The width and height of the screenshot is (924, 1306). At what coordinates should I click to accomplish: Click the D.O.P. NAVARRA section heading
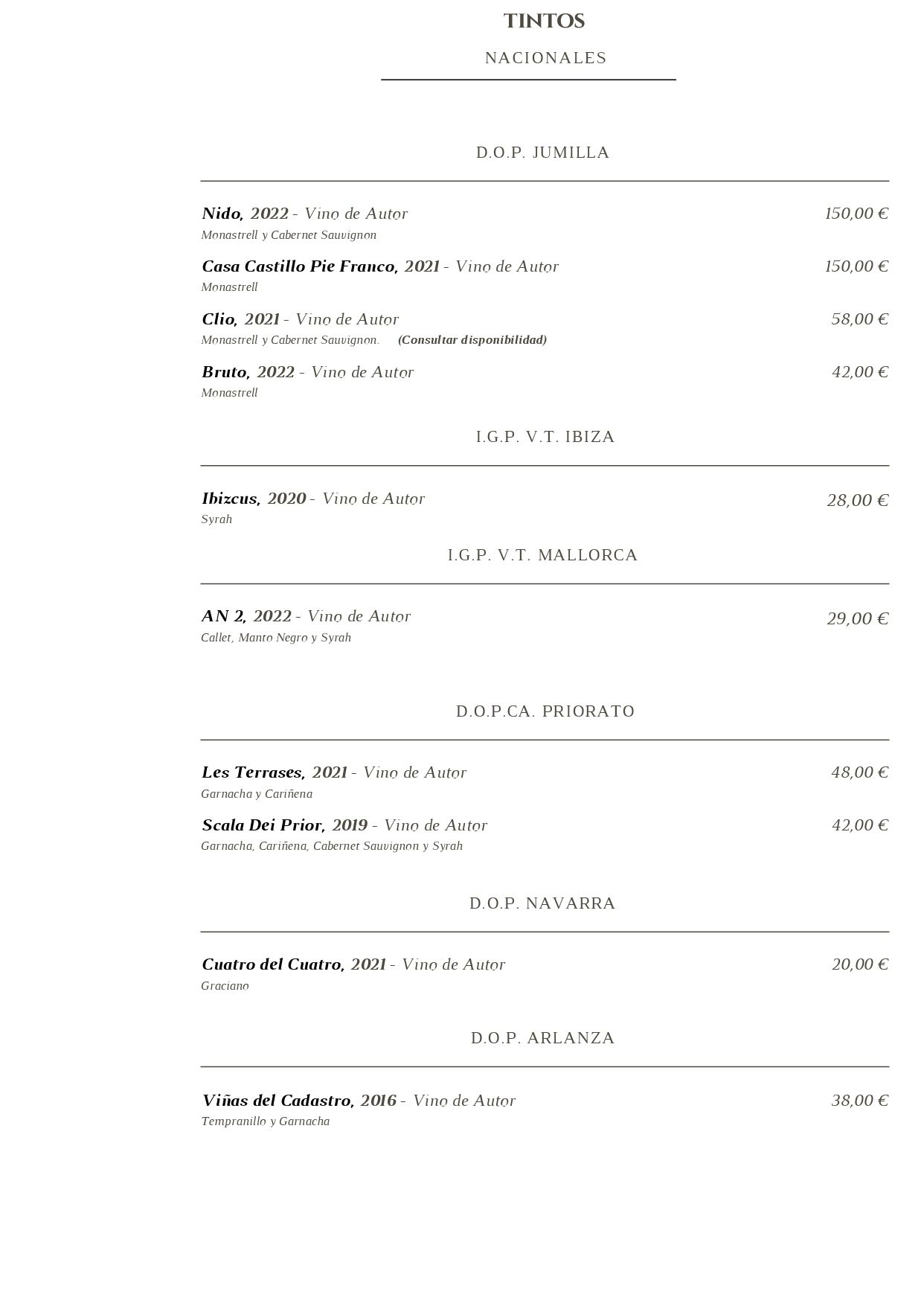(542, 903)
